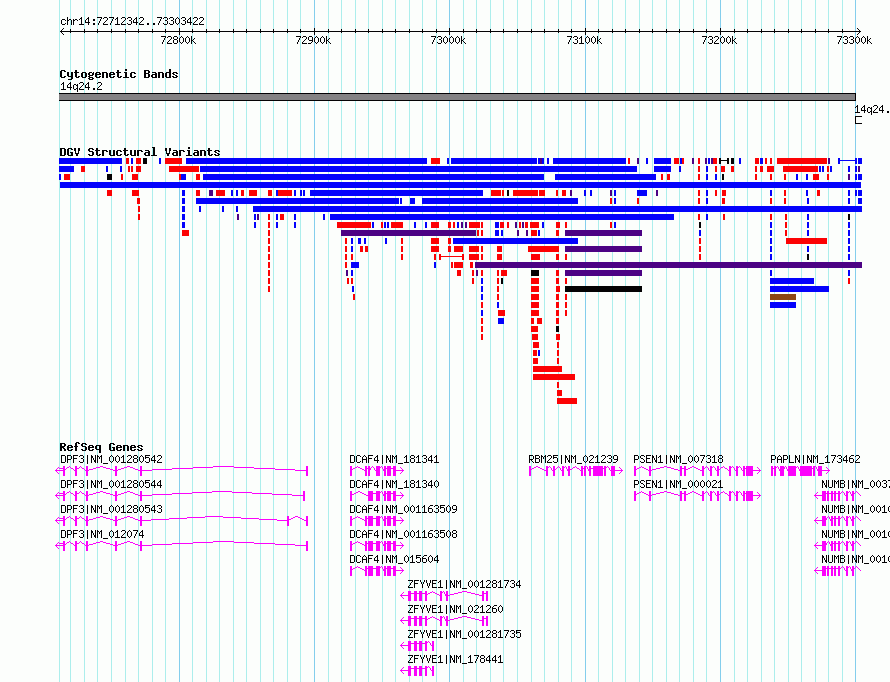Open DPF3|NM_001280542 gene label

pos(111,459)
